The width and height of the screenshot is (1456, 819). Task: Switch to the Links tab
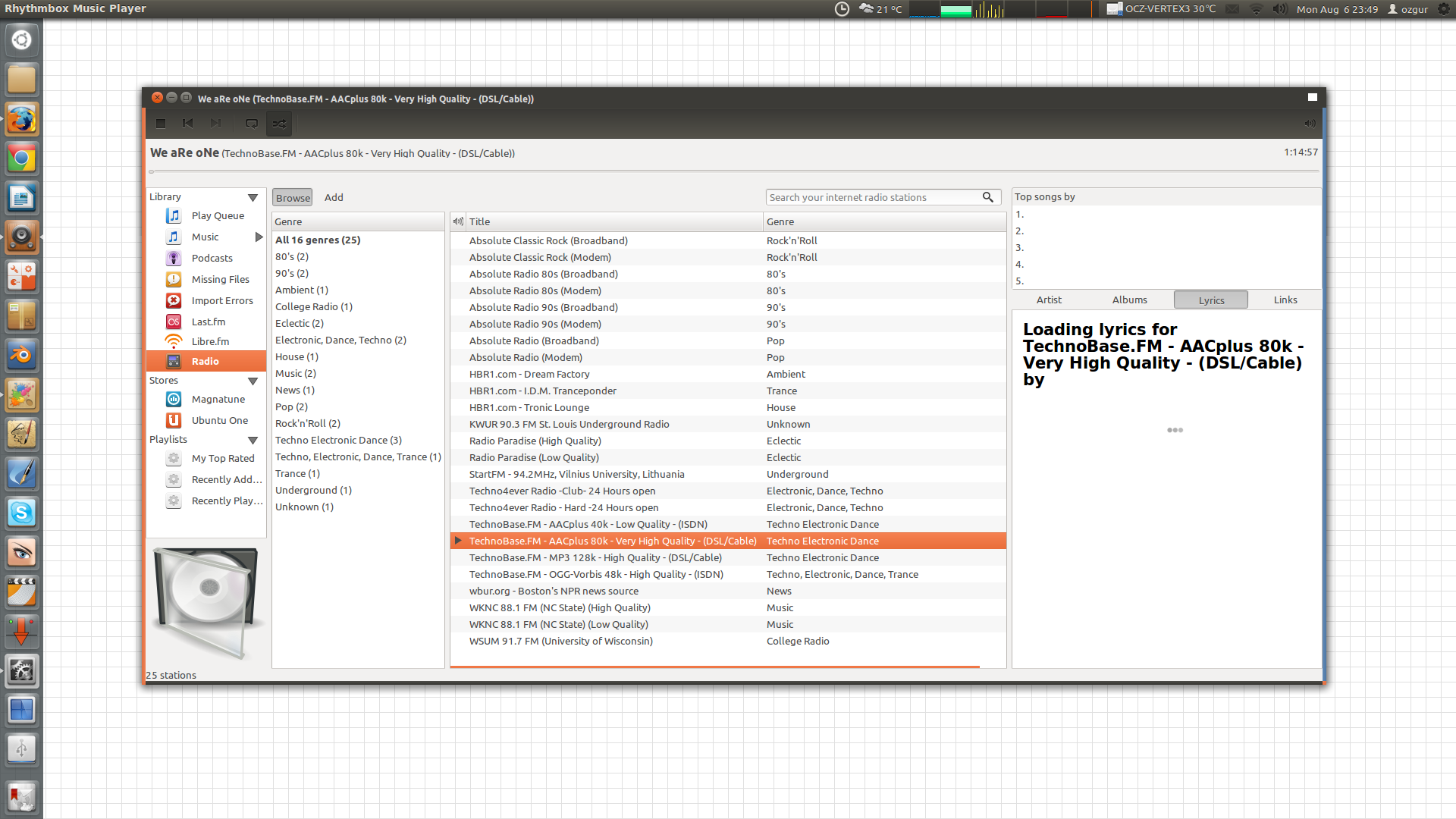1285,300
